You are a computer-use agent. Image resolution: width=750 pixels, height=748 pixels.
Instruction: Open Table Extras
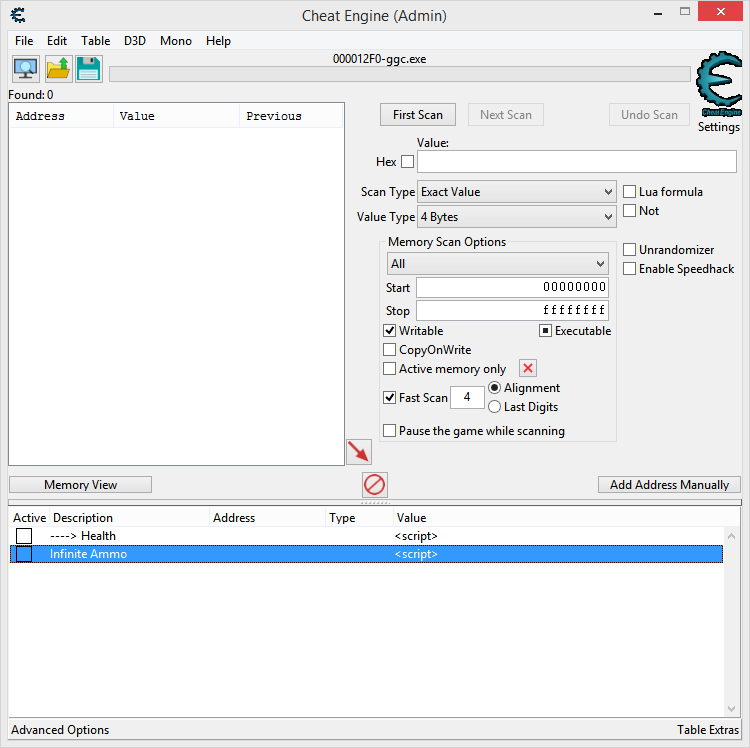pyautogui.click(x=707, y=730)
